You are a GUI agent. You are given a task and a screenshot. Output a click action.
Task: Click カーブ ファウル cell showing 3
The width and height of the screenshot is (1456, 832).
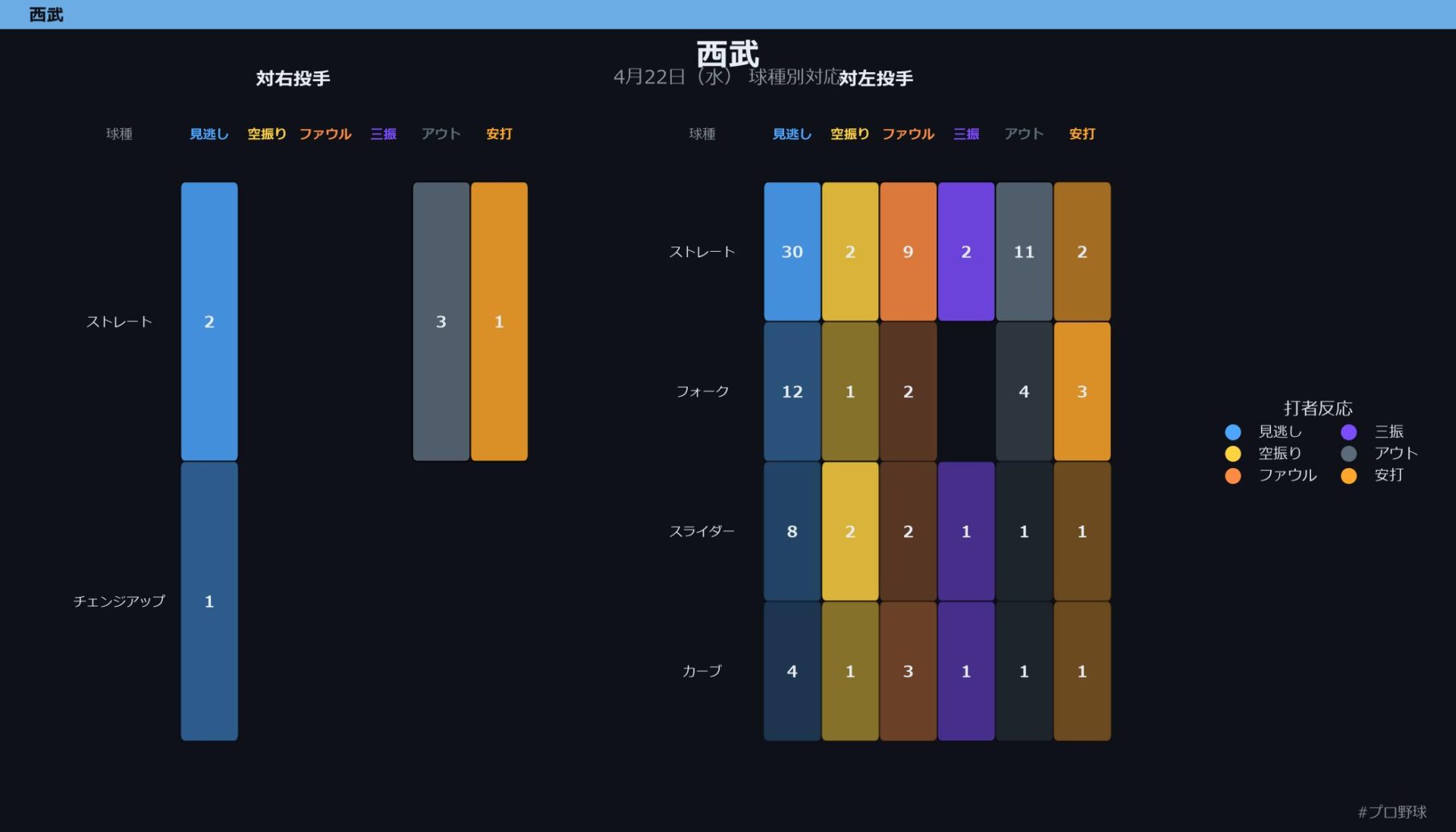tap(908, 671)
